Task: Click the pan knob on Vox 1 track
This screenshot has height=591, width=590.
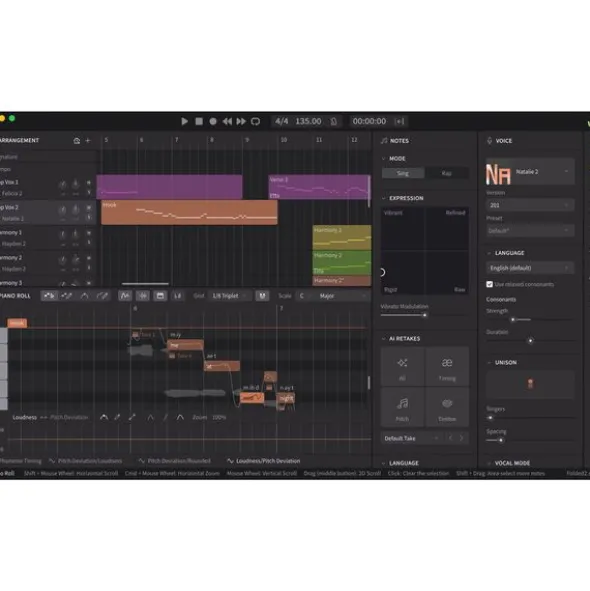Action: click(75, 184)
